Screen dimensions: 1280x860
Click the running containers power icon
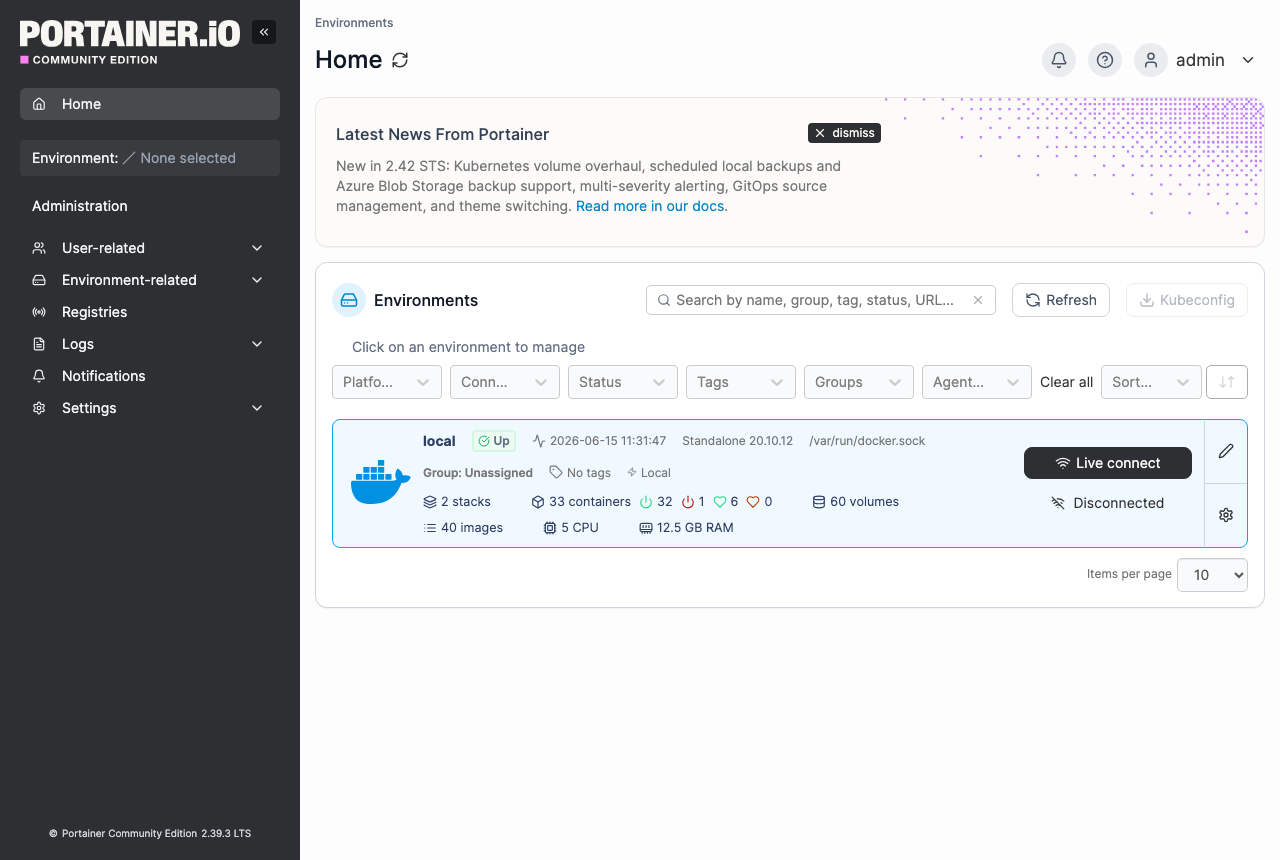coord(646,502)
